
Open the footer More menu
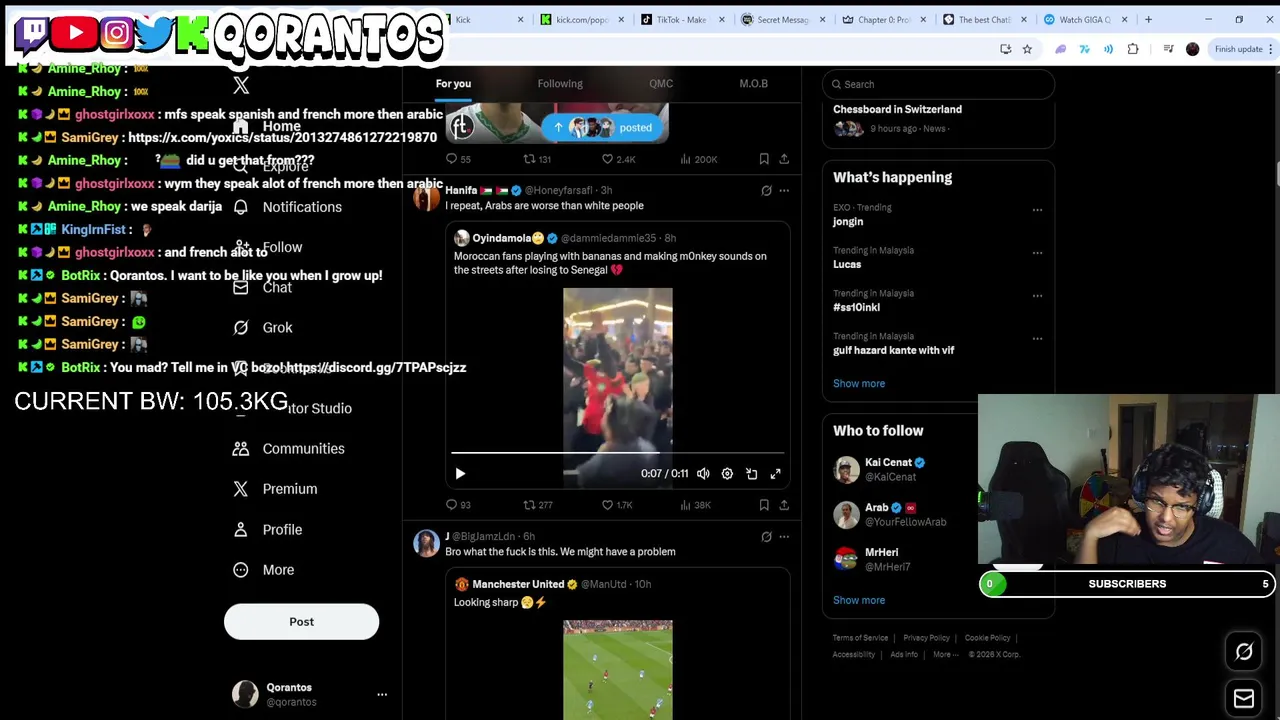click(x=946, y=655)
